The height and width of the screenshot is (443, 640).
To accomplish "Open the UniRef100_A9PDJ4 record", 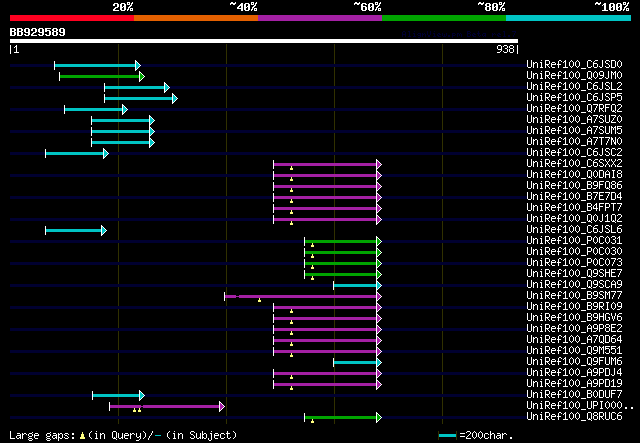I will [x=574, y=373].
